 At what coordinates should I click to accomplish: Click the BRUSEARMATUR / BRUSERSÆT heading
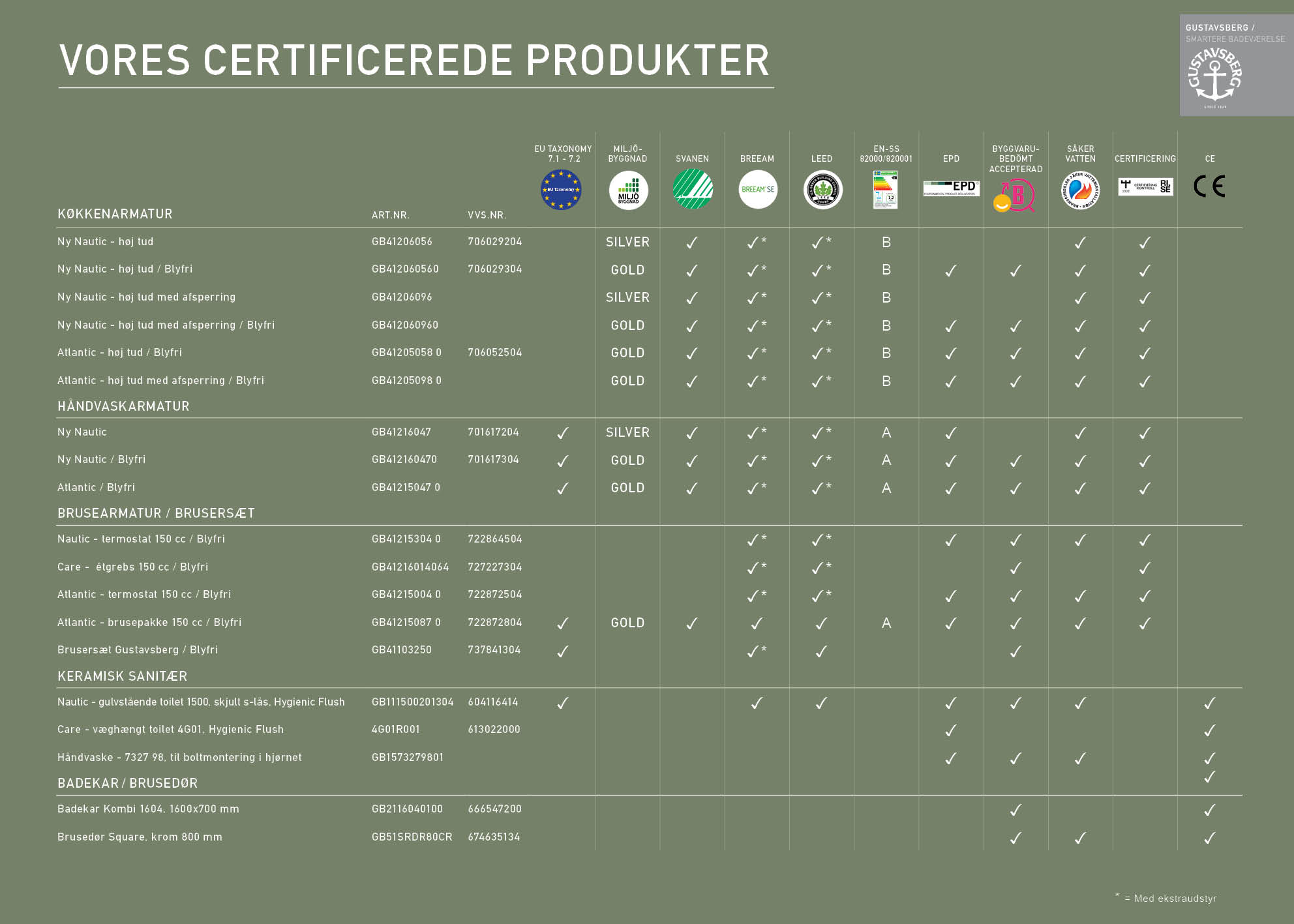click(x=156, y=513)
